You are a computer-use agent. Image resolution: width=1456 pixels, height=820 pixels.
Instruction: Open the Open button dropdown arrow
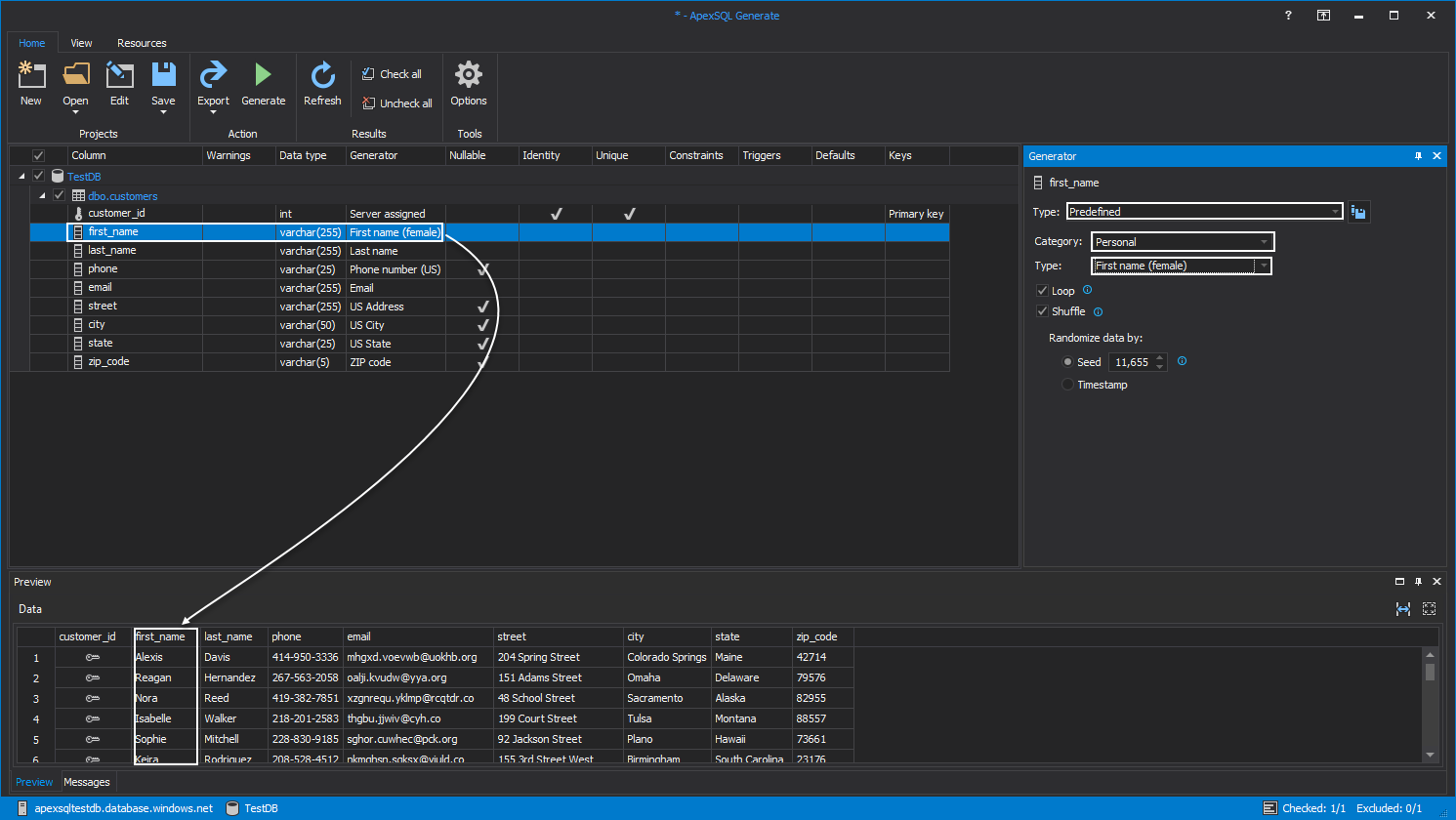(x=75, y=112)
